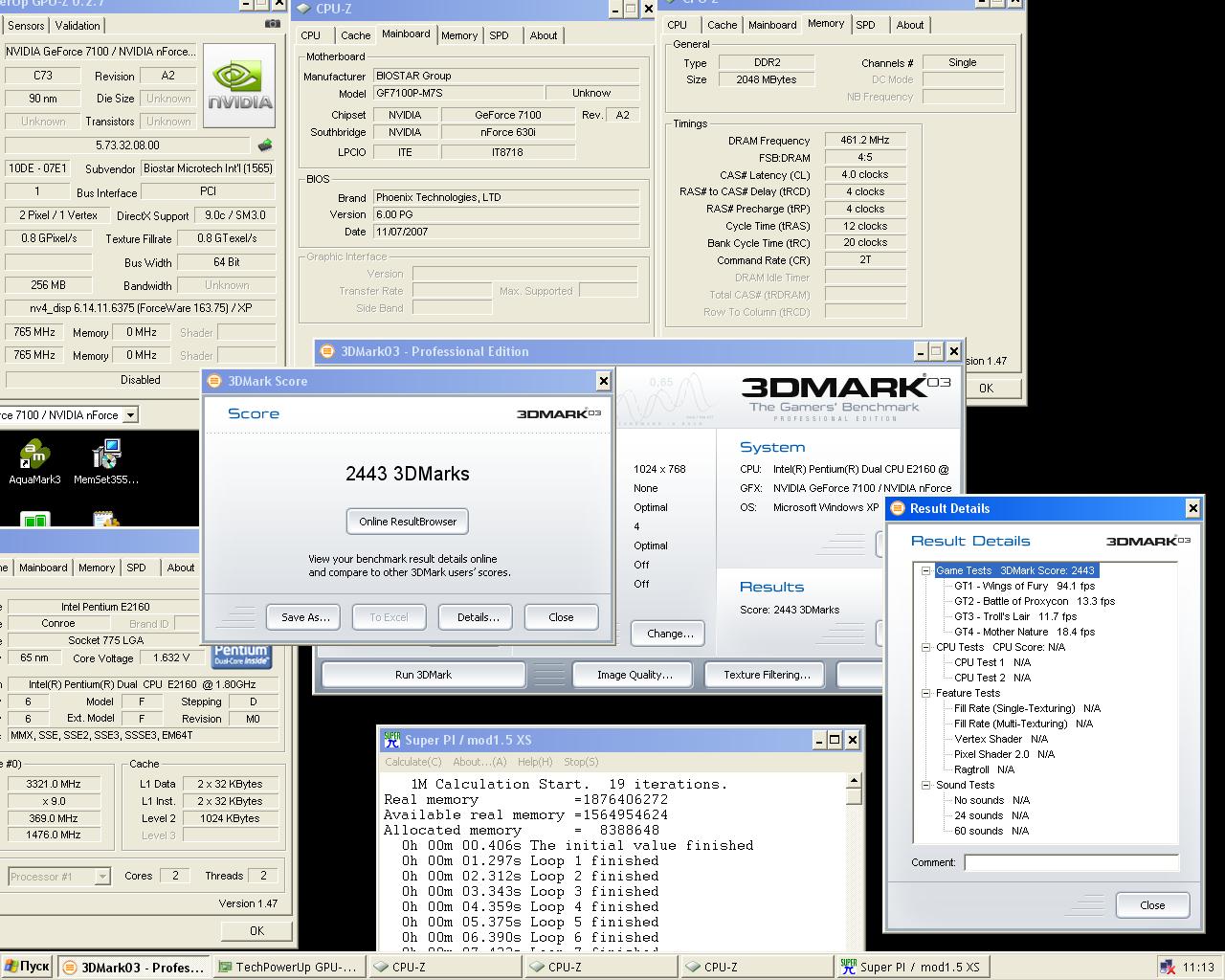The width and height of the screenshot is (1225, 980).
Task: Open the AquaMark3 desktop shortcut
Action: point(34,462)
